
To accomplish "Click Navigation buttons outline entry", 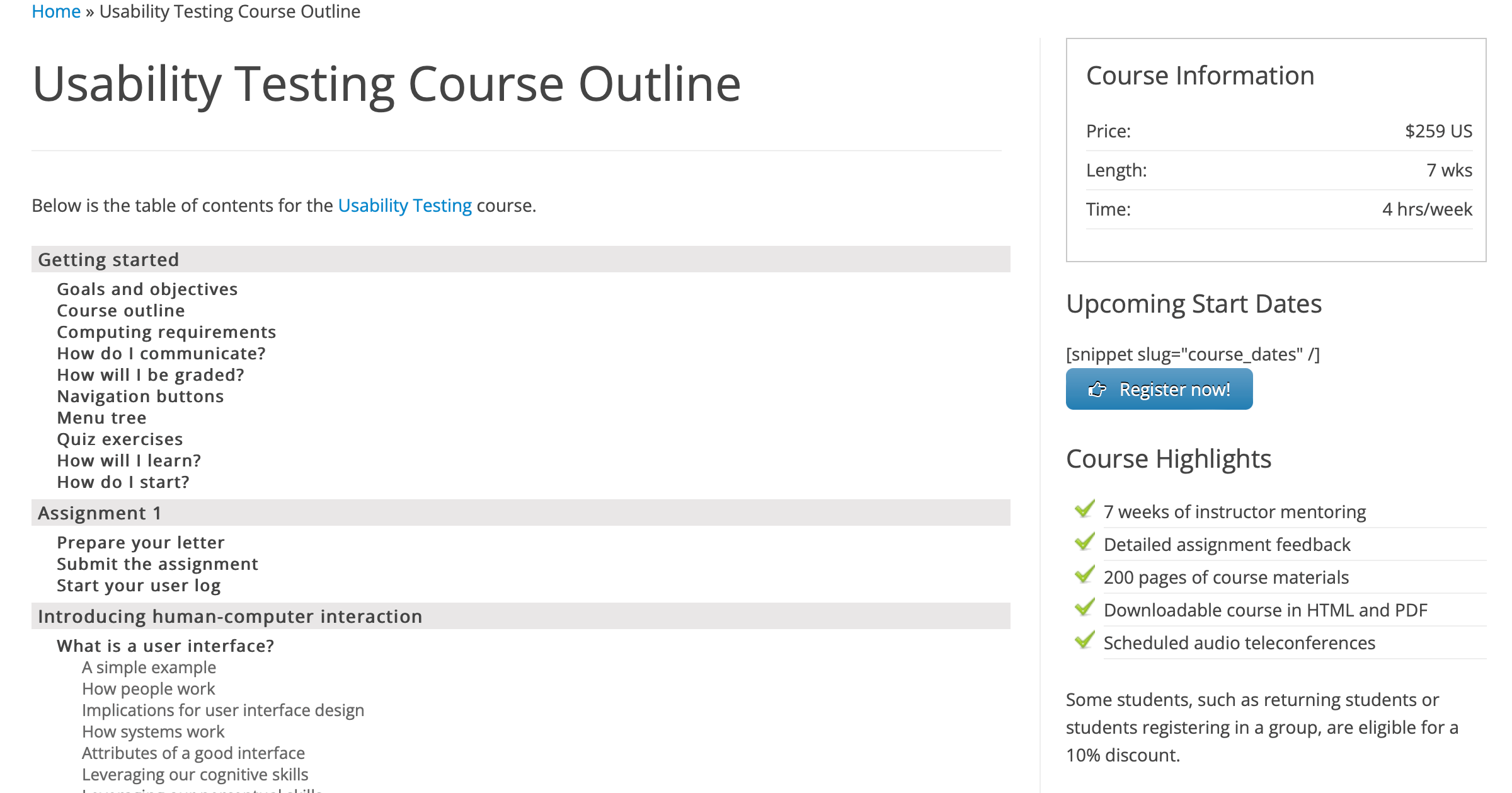I will click(140, 397).
